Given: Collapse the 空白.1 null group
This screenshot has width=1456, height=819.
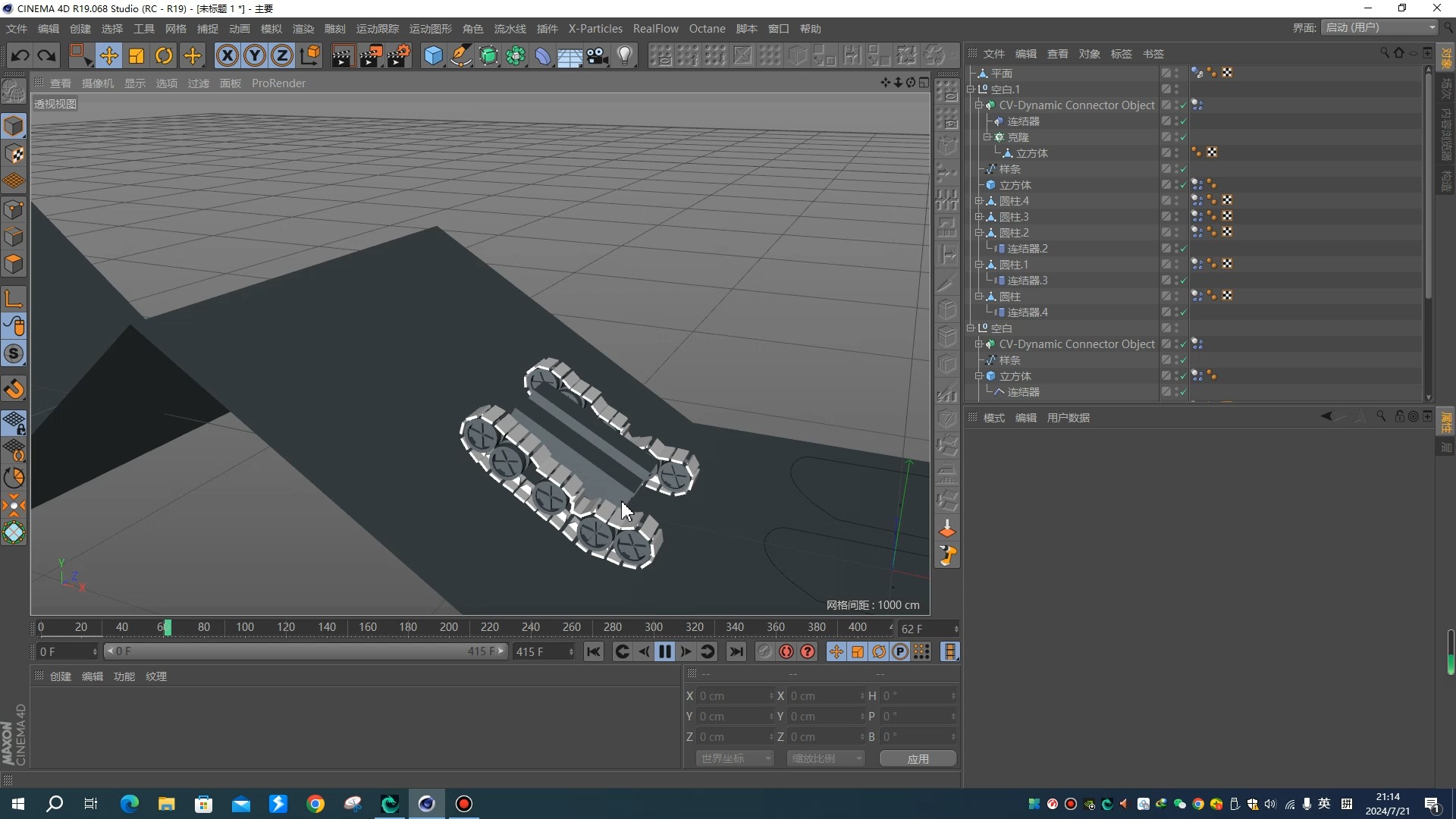Looking at the screenshot, I should [971, 89].
